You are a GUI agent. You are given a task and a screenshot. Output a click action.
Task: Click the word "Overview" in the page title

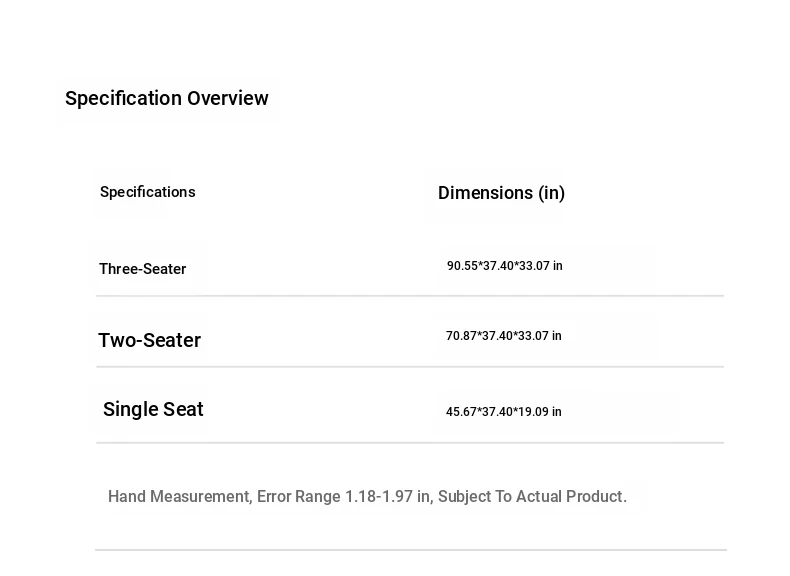coord(228,98)
